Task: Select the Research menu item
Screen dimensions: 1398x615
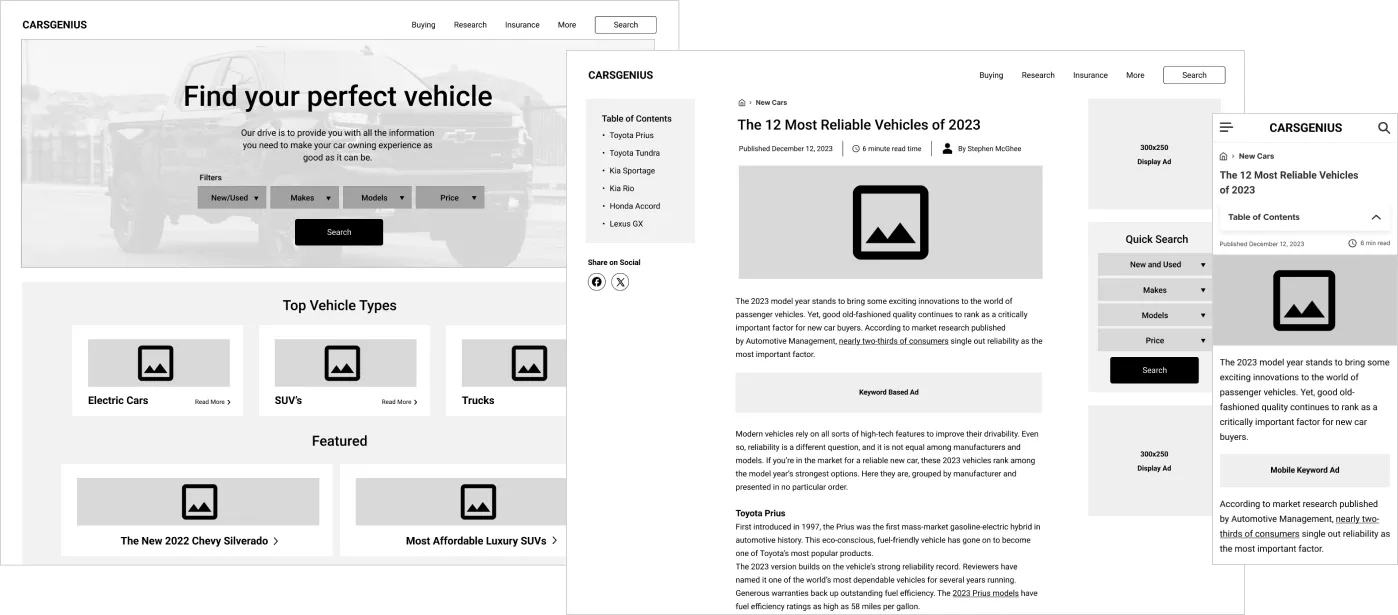Action: tap(1038, 75)
